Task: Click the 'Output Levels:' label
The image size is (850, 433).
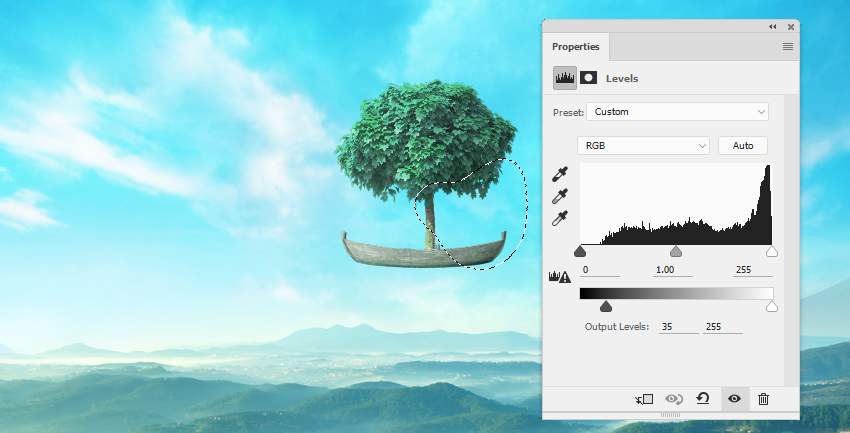Action: click(x=617, y=327)
